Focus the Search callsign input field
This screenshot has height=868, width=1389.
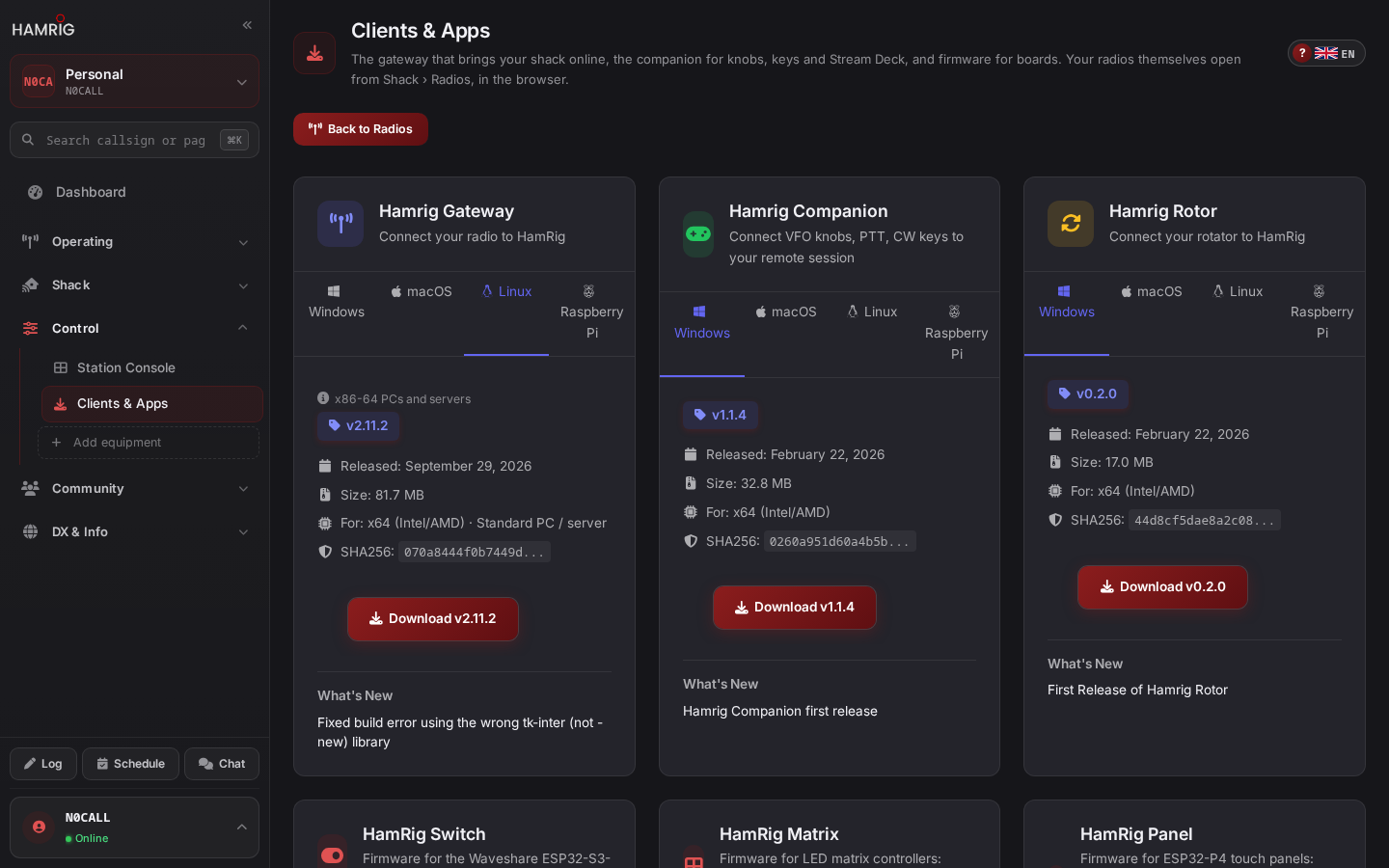click(x=134, y=140)
